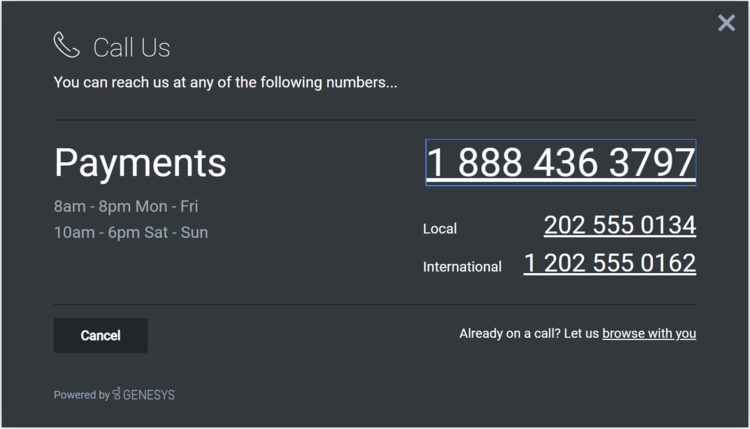
Task: Dial the toll-free number 1 888 436 3797
Action: click(560, 162)
